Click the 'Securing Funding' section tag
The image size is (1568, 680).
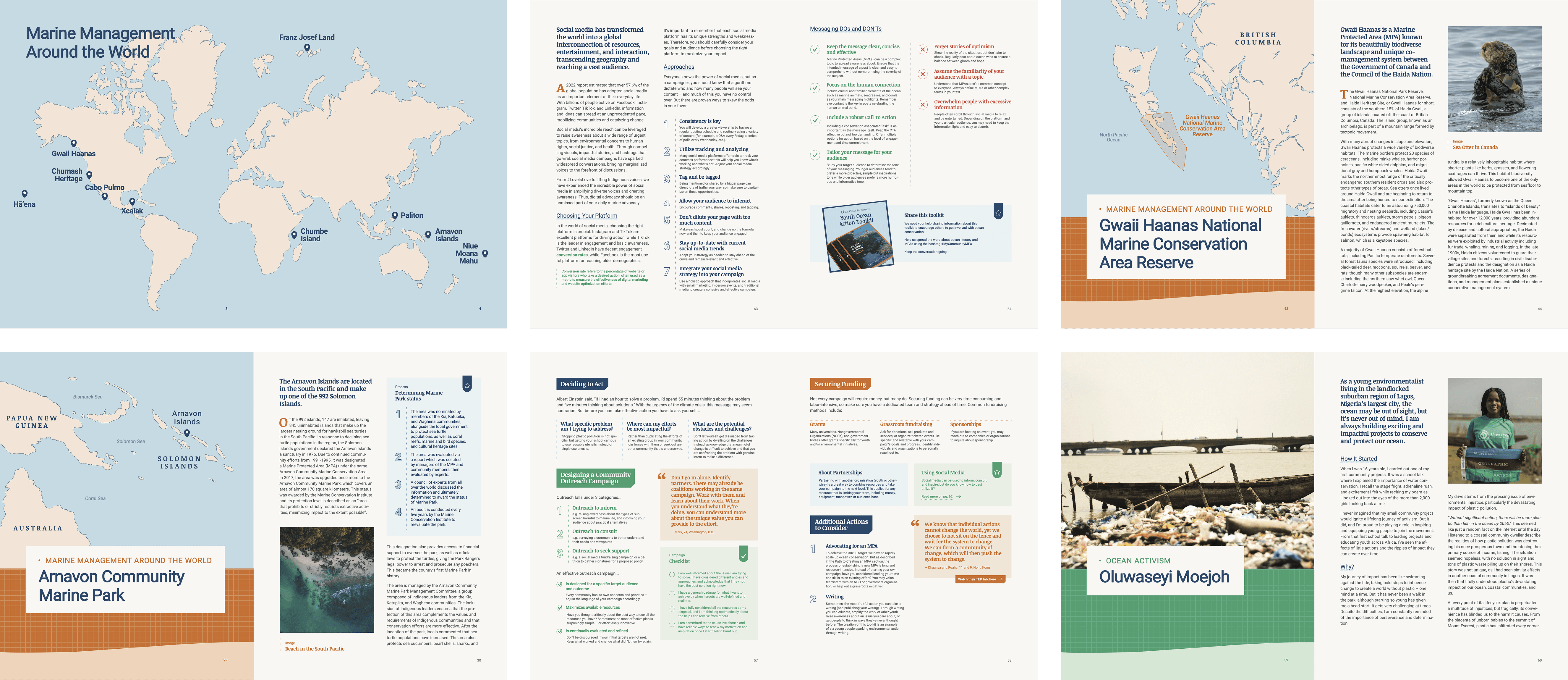840,384
